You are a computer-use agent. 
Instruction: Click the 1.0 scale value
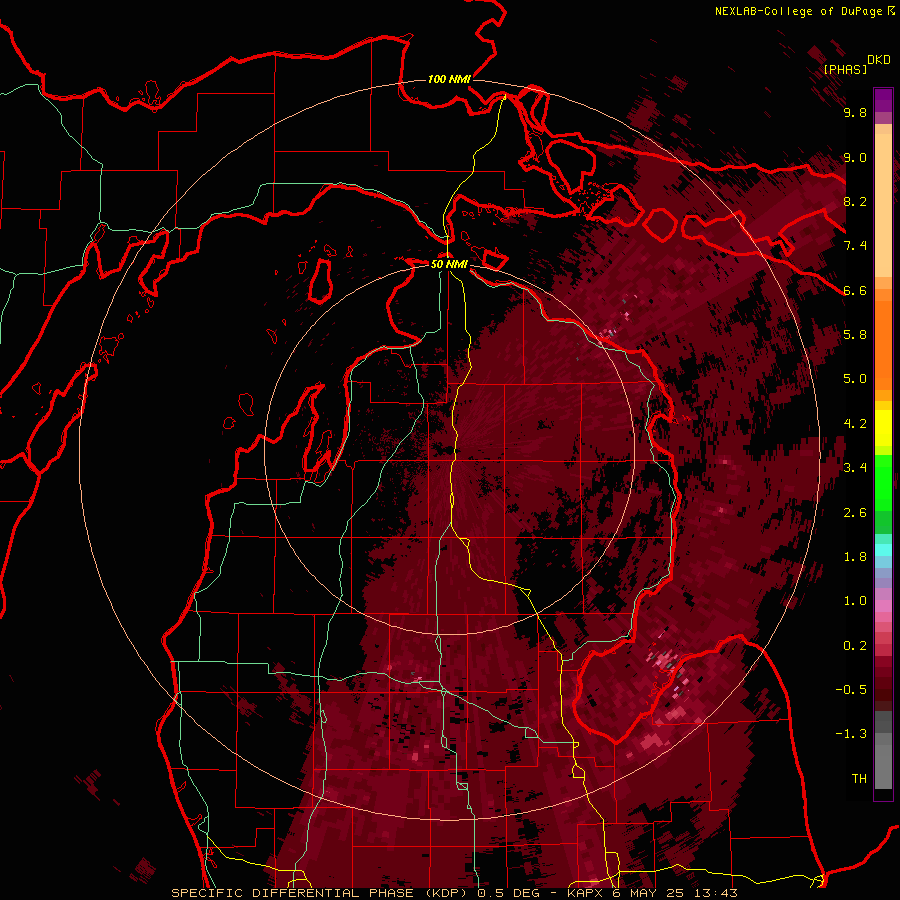click(x=855, y=602)
